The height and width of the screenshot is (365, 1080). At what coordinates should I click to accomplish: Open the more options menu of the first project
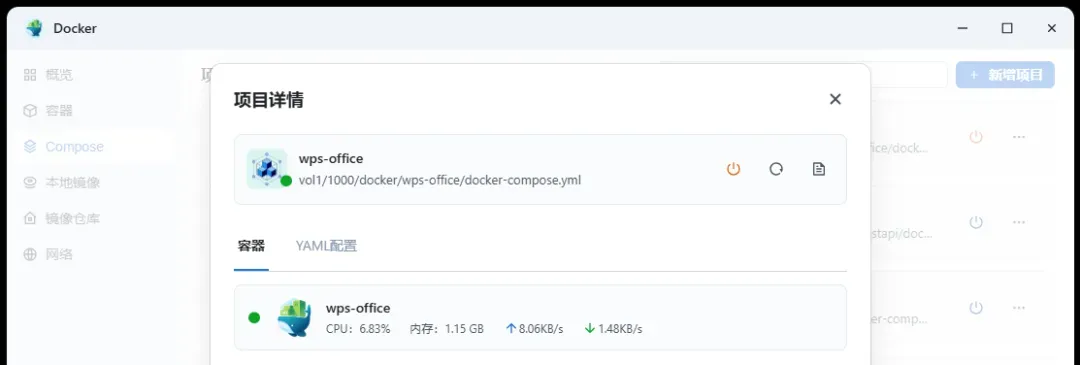click(1019, 137)
